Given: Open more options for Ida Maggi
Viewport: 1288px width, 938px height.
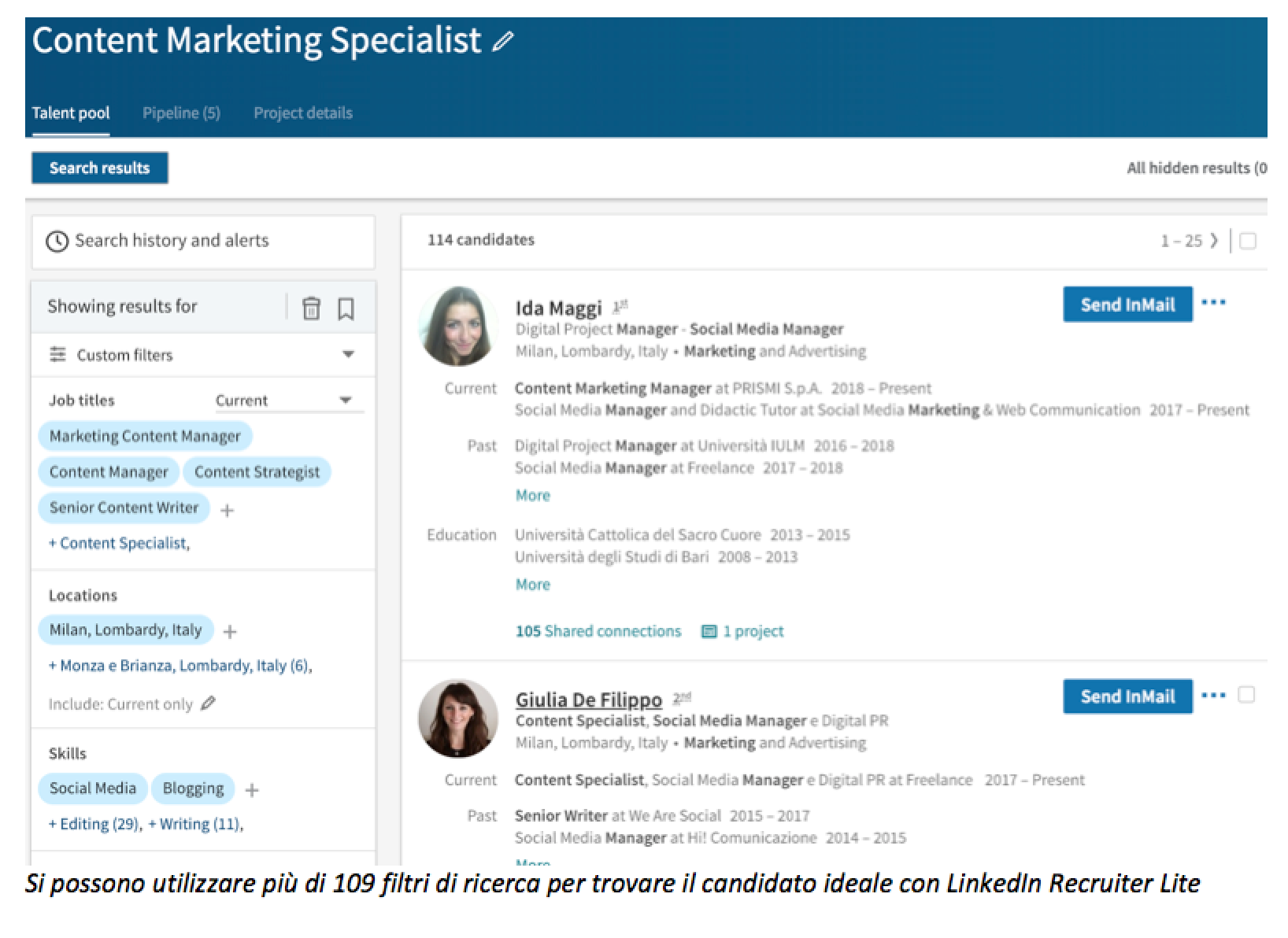Looking at the screenshot, I should 1213,303.
